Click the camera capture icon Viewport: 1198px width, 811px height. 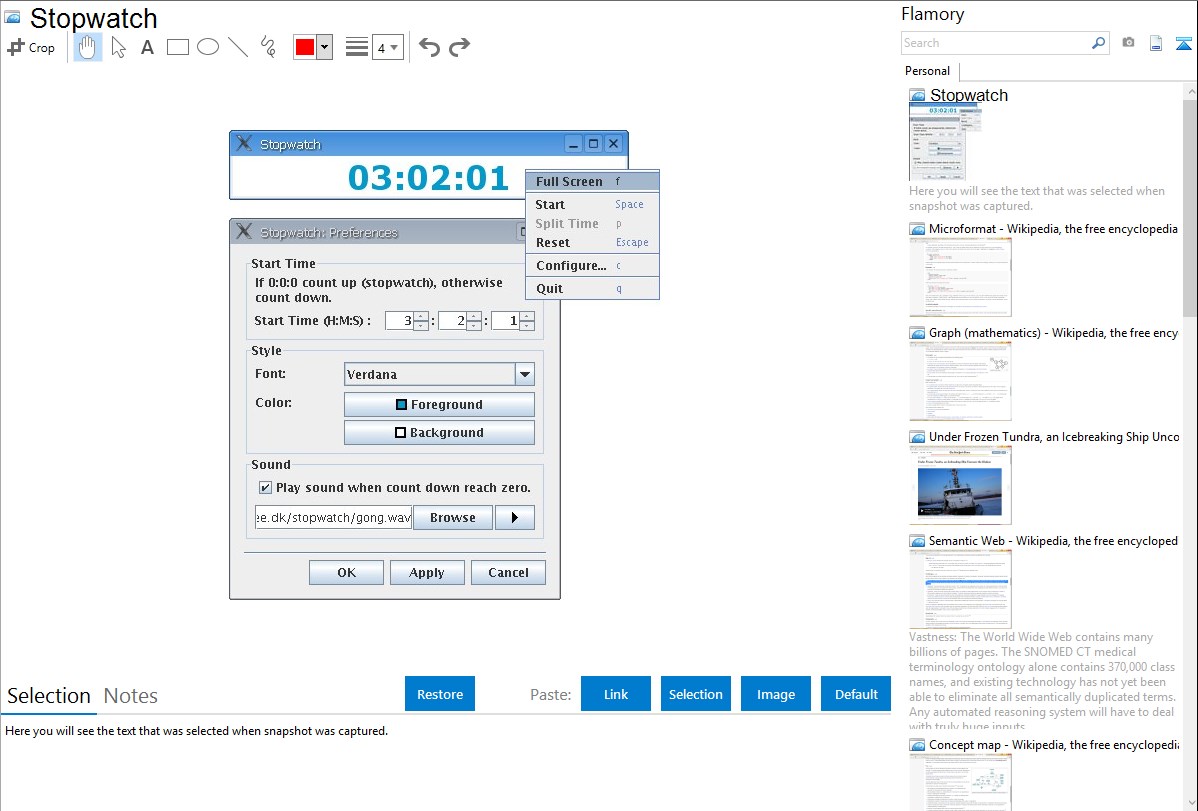pyautogui.click(x=1128, y=43)
